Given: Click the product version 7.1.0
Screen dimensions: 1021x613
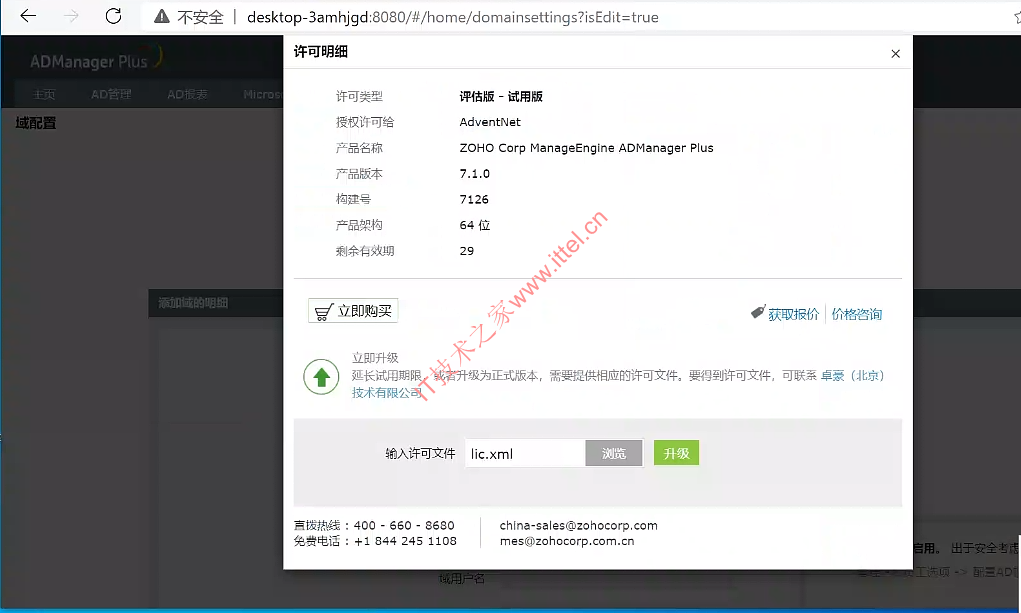Looking at the screenshot, I should pos(474,174).
